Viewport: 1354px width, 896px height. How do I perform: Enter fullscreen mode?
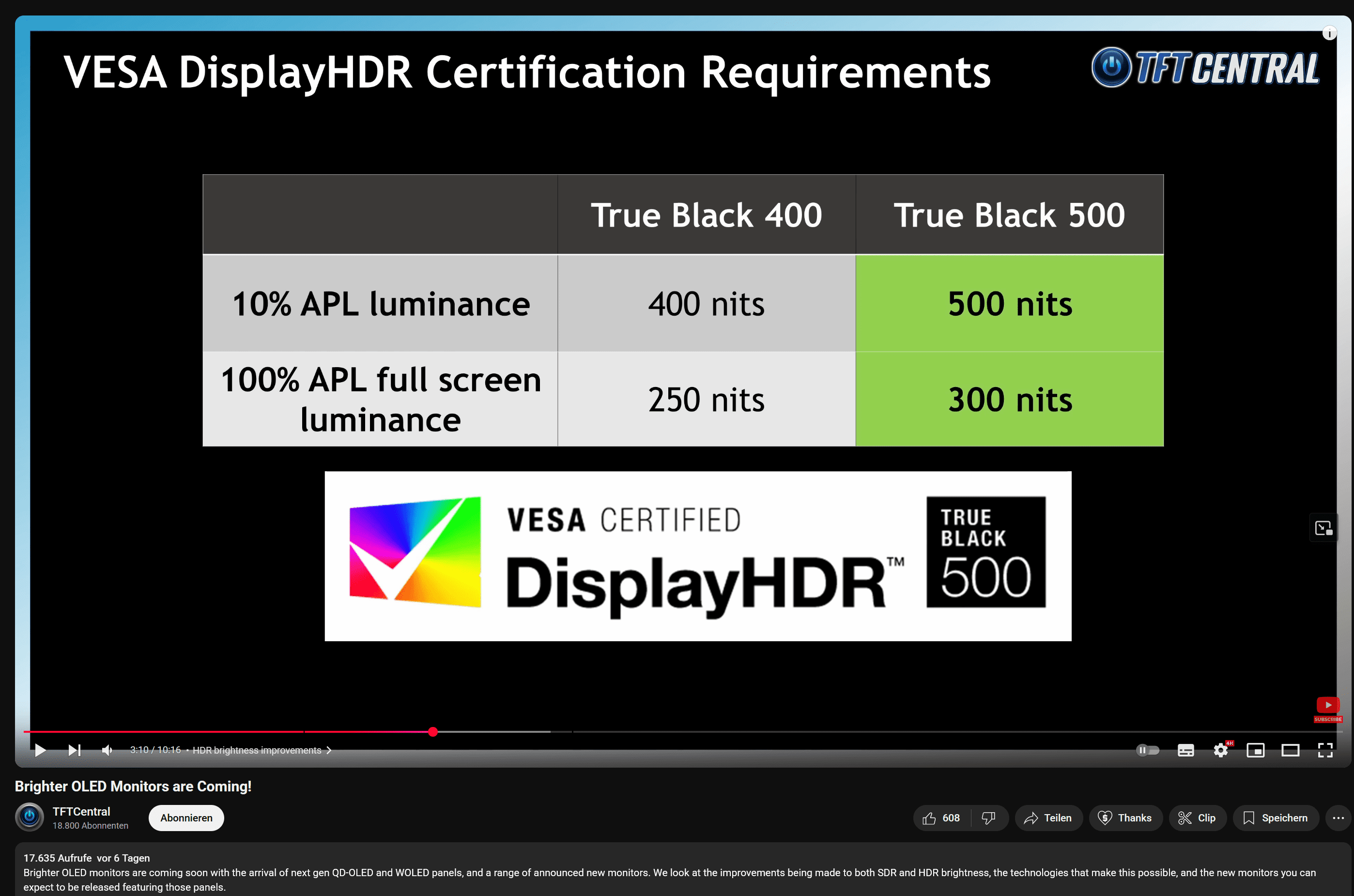pos(1325,750)
